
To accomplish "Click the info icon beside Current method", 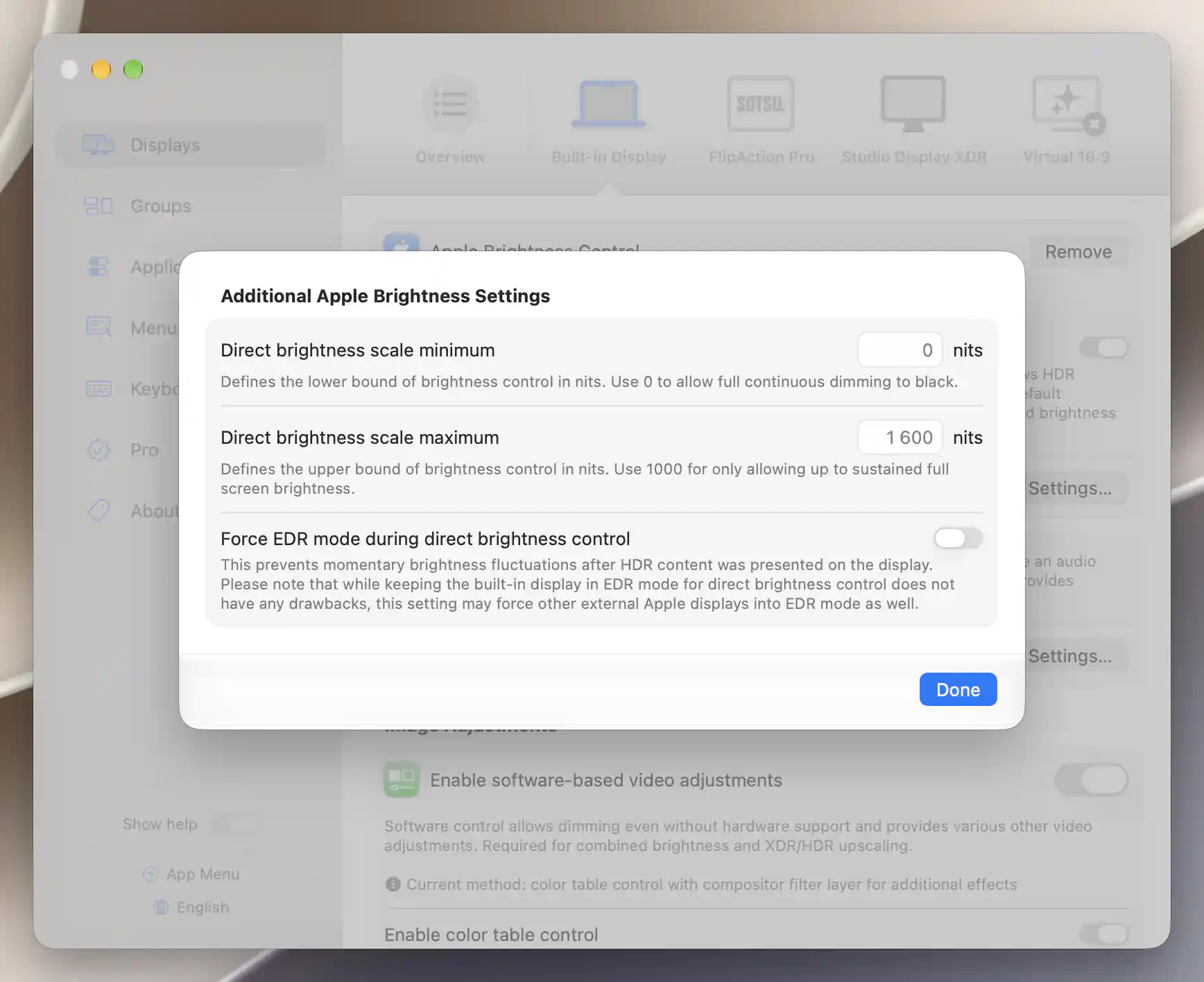I will [393, 884].
